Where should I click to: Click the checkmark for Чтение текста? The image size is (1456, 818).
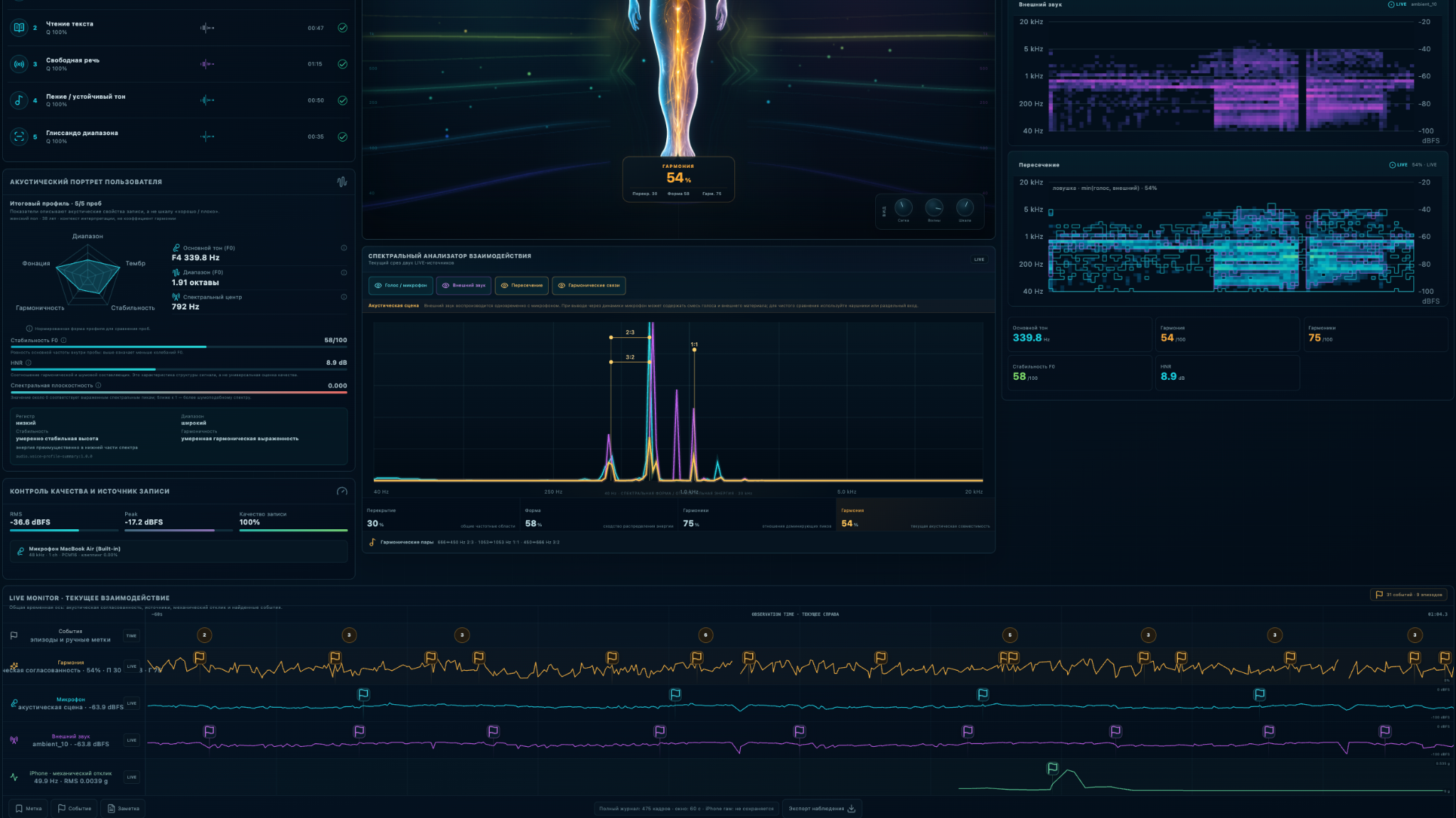click(x=343, y=28)
